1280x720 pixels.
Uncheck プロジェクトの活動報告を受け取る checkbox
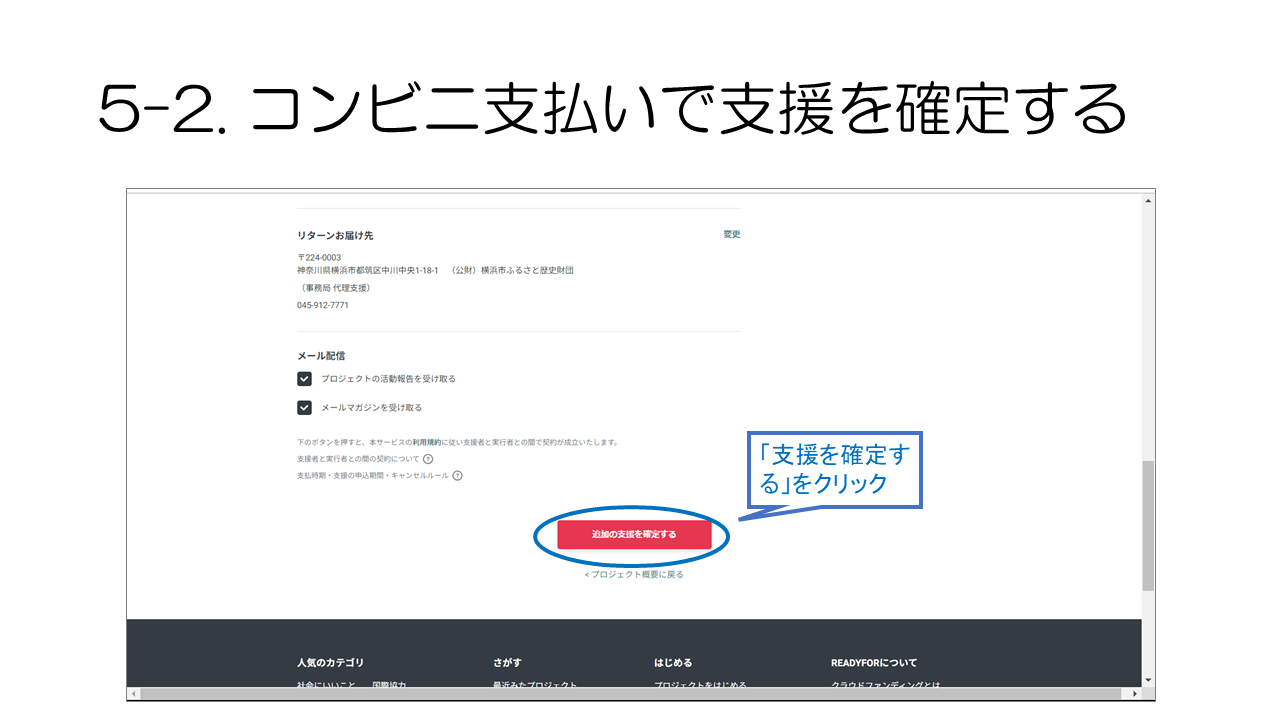pyautogui.click(x=305, y=379)
